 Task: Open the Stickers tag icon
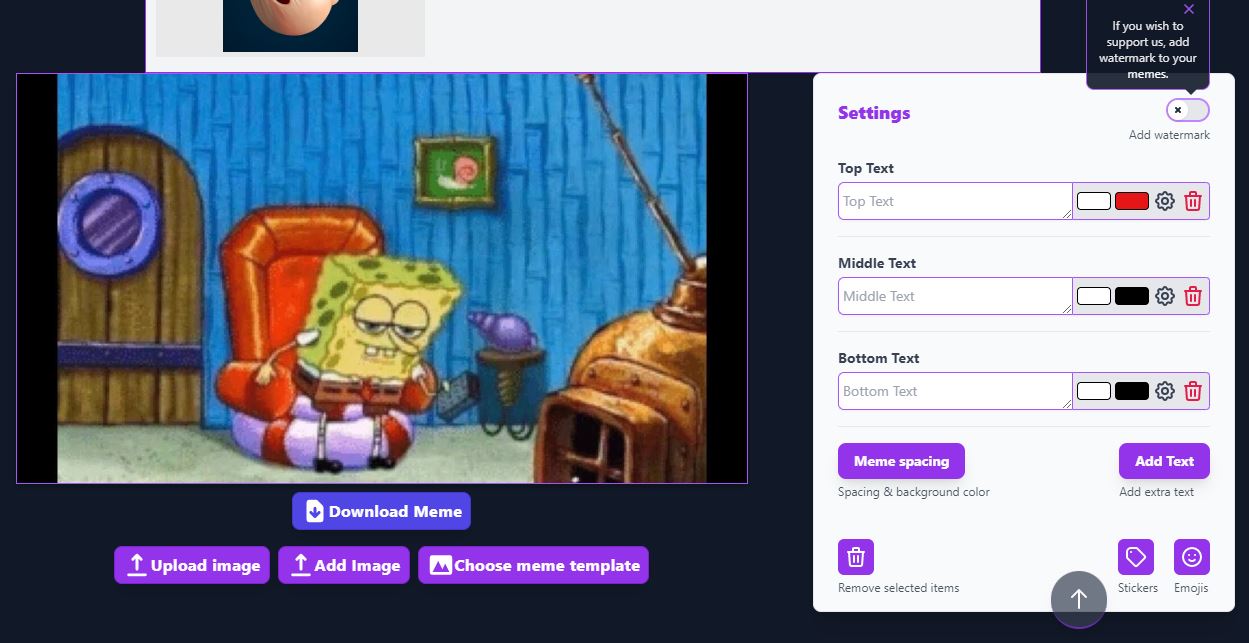(1136, 557)
